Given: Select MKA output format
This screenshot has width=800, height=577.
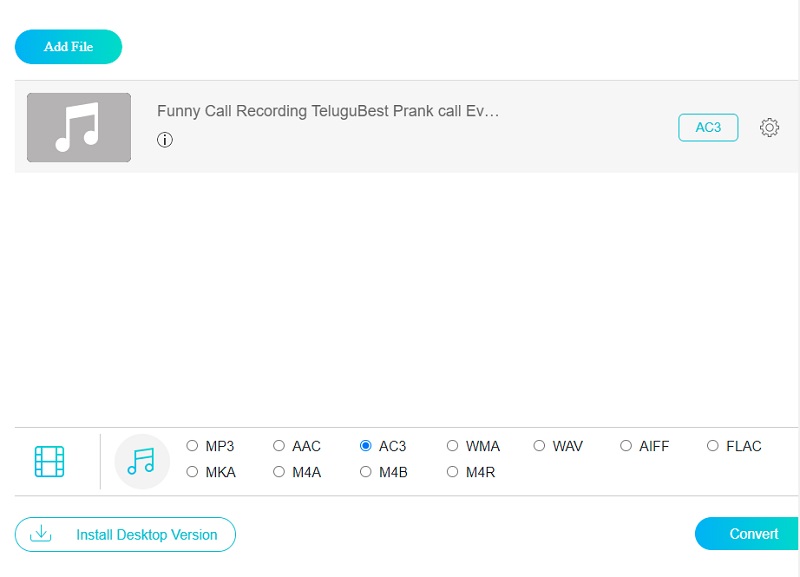Looking at the screenshot, I should pos(193,472).
